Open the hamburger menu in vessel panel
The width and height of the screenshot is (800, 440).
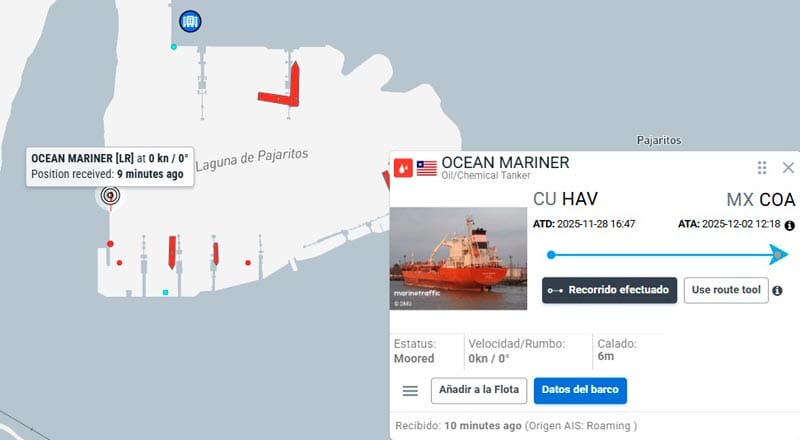coord(410,391)
